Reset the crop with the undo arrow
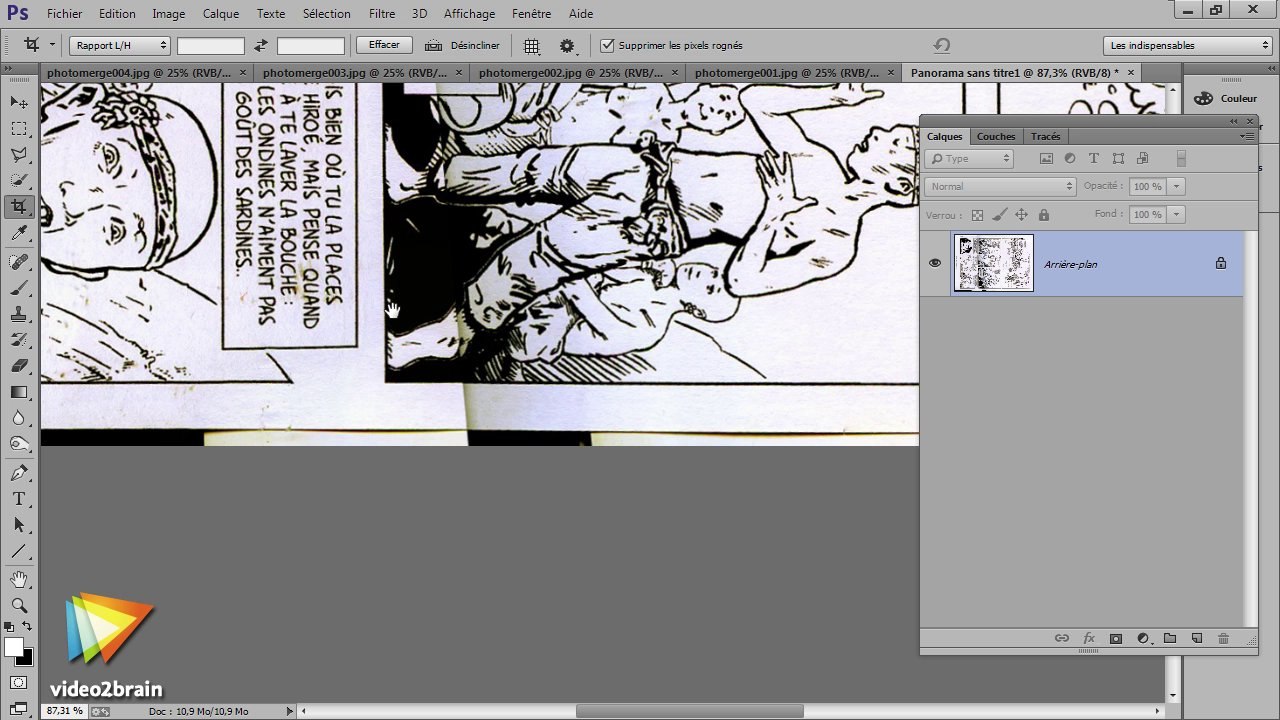 (941, 45)
